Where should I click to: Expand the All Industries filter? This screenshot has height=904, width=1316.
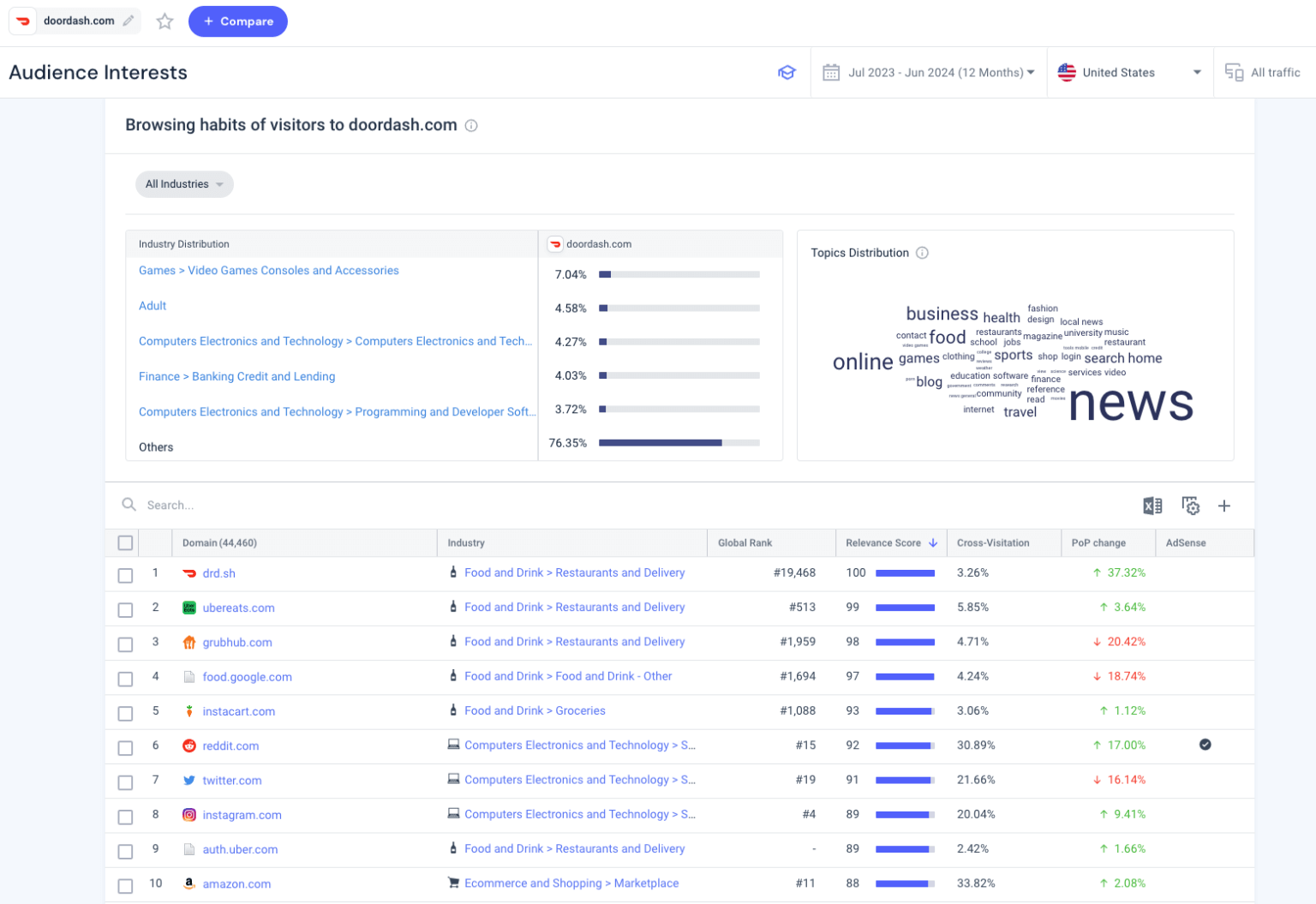click(x=183, y=183)
